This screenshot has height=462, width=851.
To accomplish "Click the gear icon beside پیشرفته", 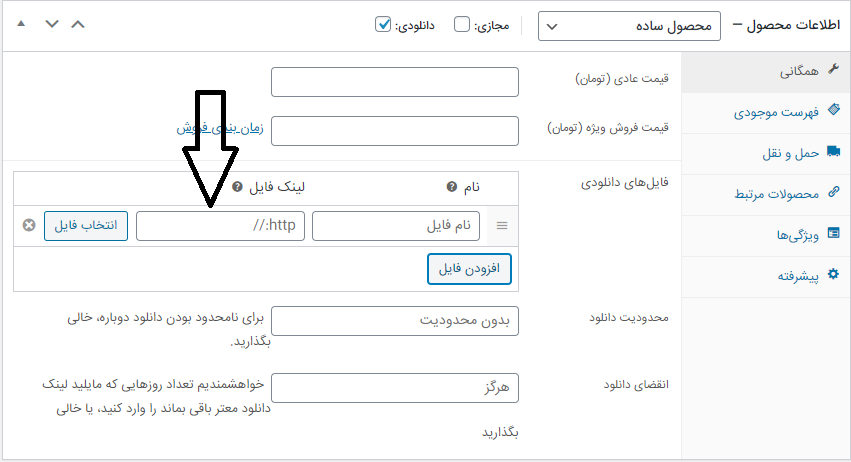I will [833, 274].
